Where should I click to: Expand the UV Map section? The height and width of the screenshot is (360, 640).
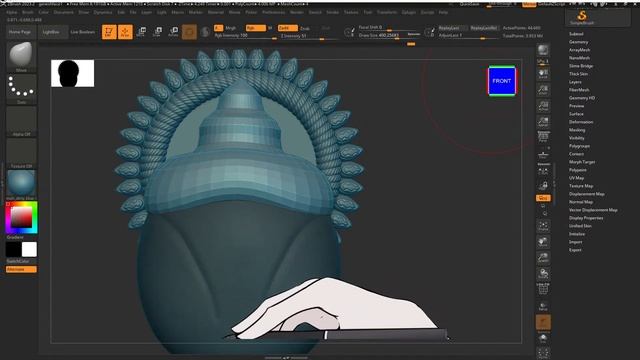point(577,178)
